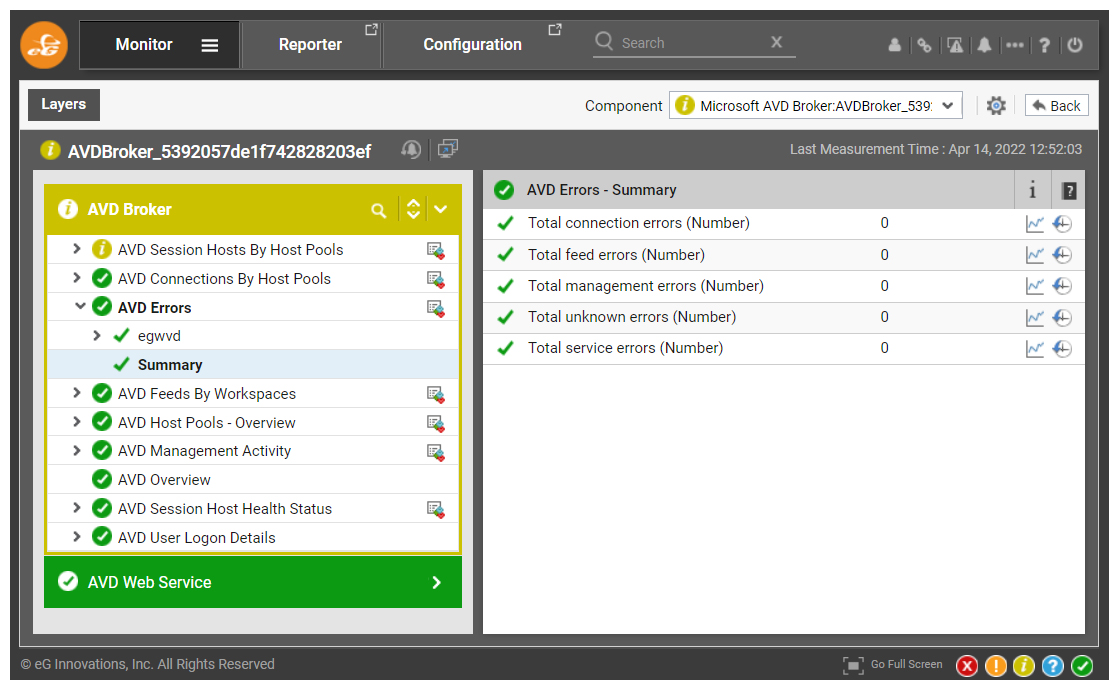Open diagnosis icon for AVD Host Pools - Overview
This screenshot has width=1119, height=690.
coord(436,424)
